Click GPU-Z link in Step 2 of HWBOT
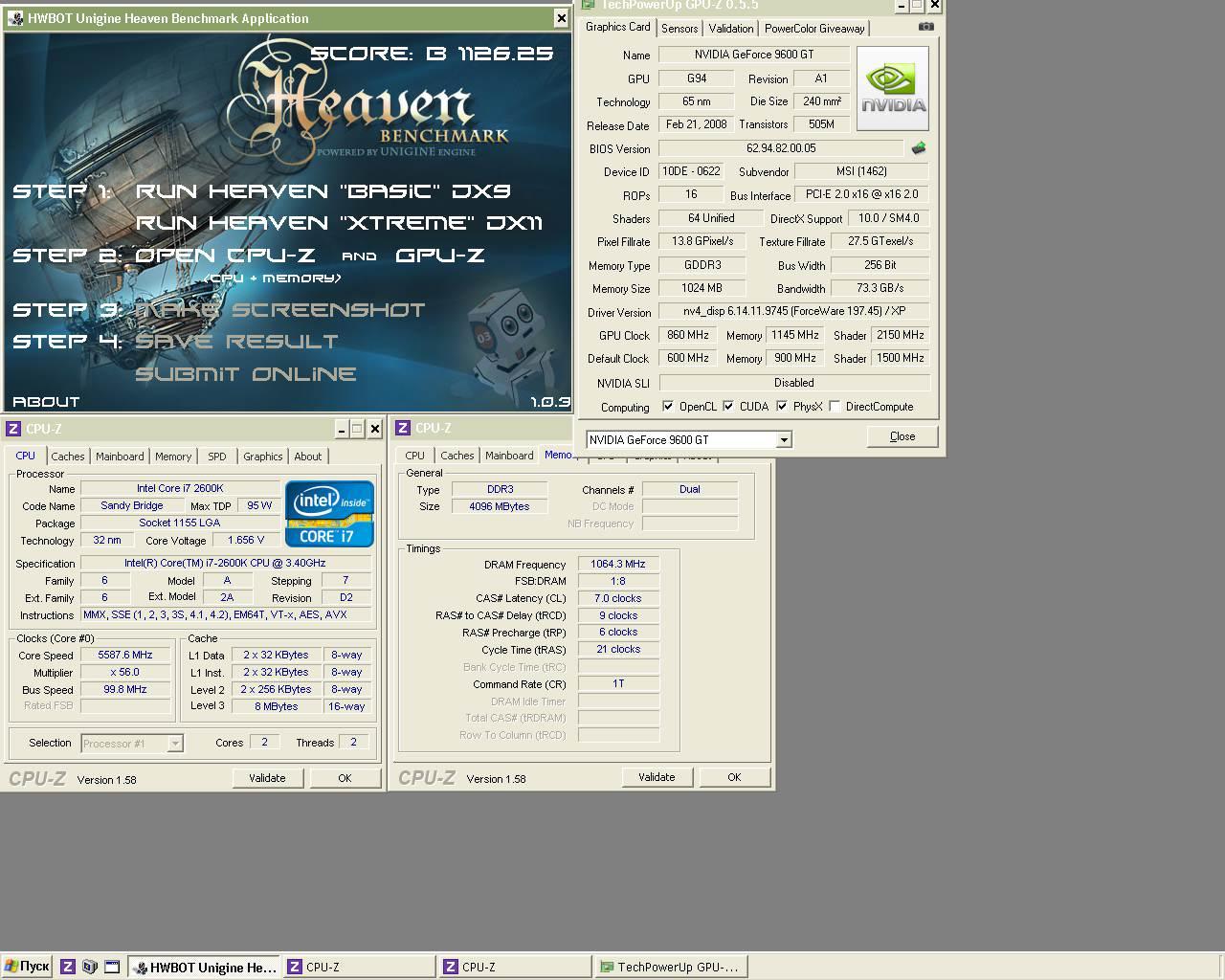Screen dimensions: 1225x980 pos(440,256)
